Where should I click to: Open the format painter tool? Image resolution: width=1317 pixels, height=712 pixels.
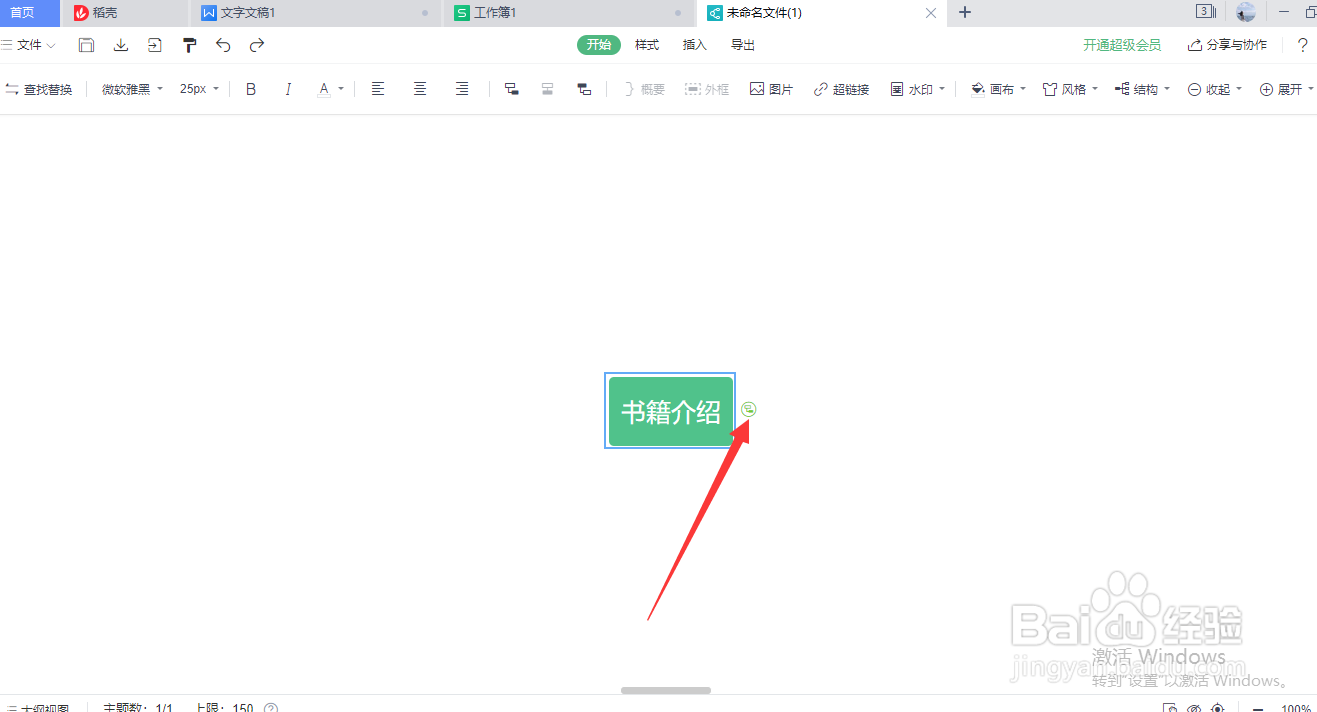pos(189,45)
